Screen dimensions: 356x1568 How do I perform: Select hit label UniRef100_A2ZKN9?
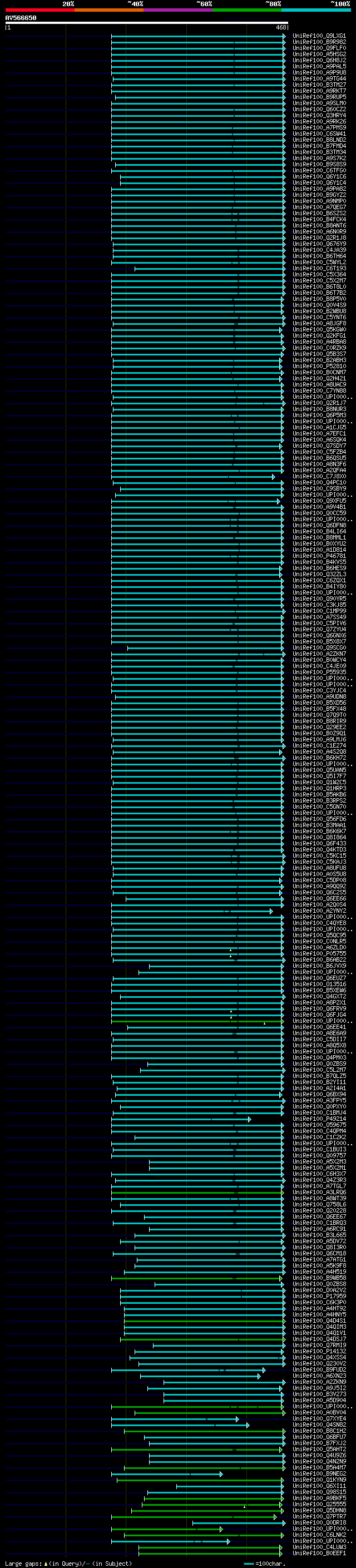point(319,1382)
